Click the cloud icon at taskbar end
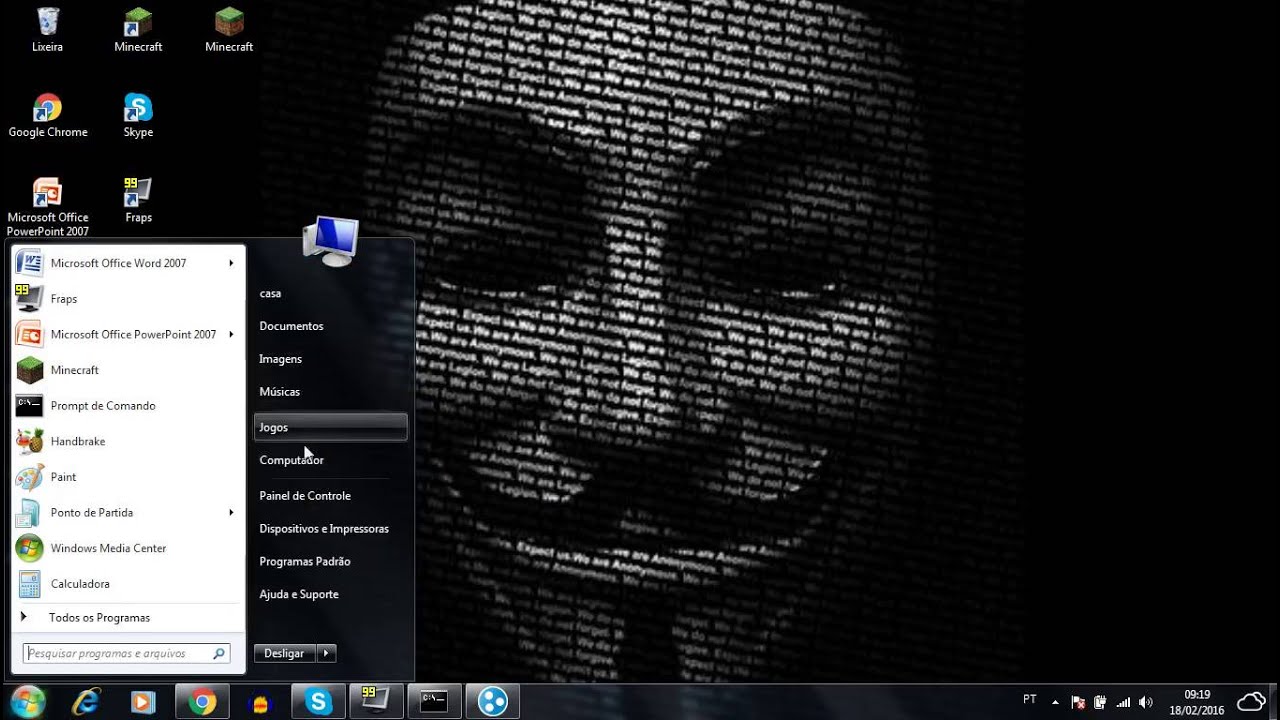 (1252, 701)
